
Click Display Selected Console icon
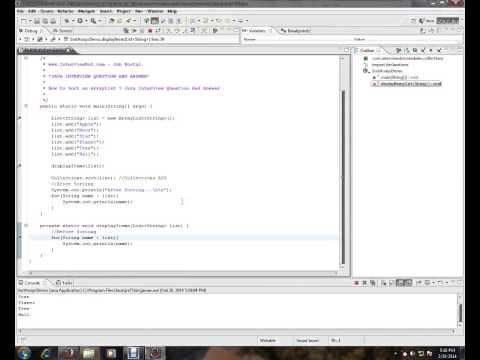coord(427,283)
